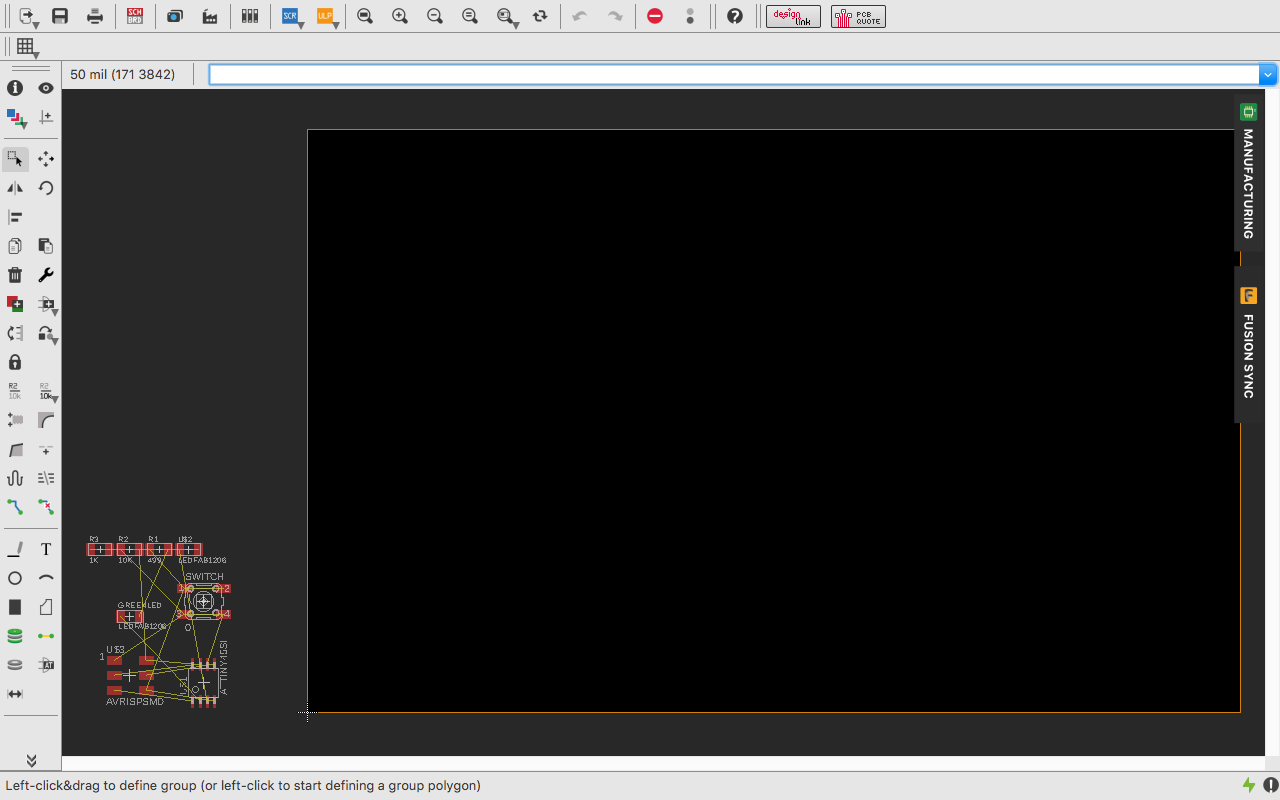
Task: Undo the last action
Action: tap(580, 16)
